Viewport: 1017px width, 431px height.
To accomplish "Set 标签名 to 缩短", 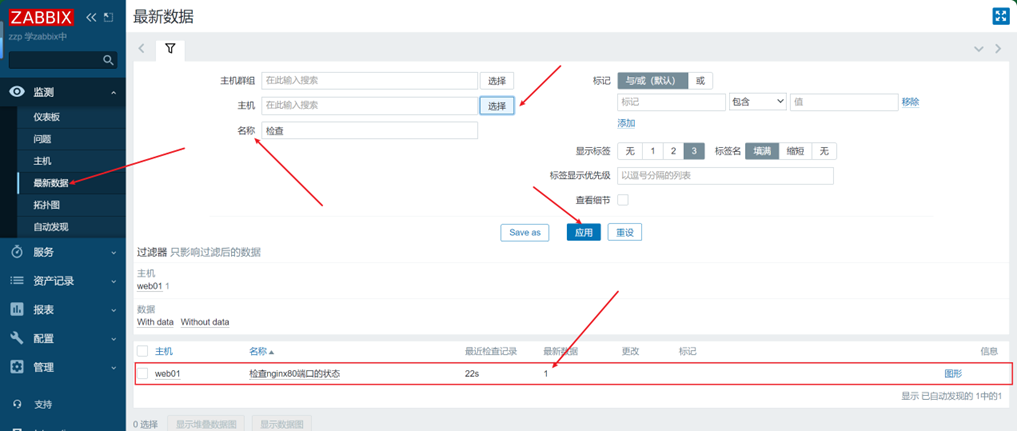I will (795, 151).
